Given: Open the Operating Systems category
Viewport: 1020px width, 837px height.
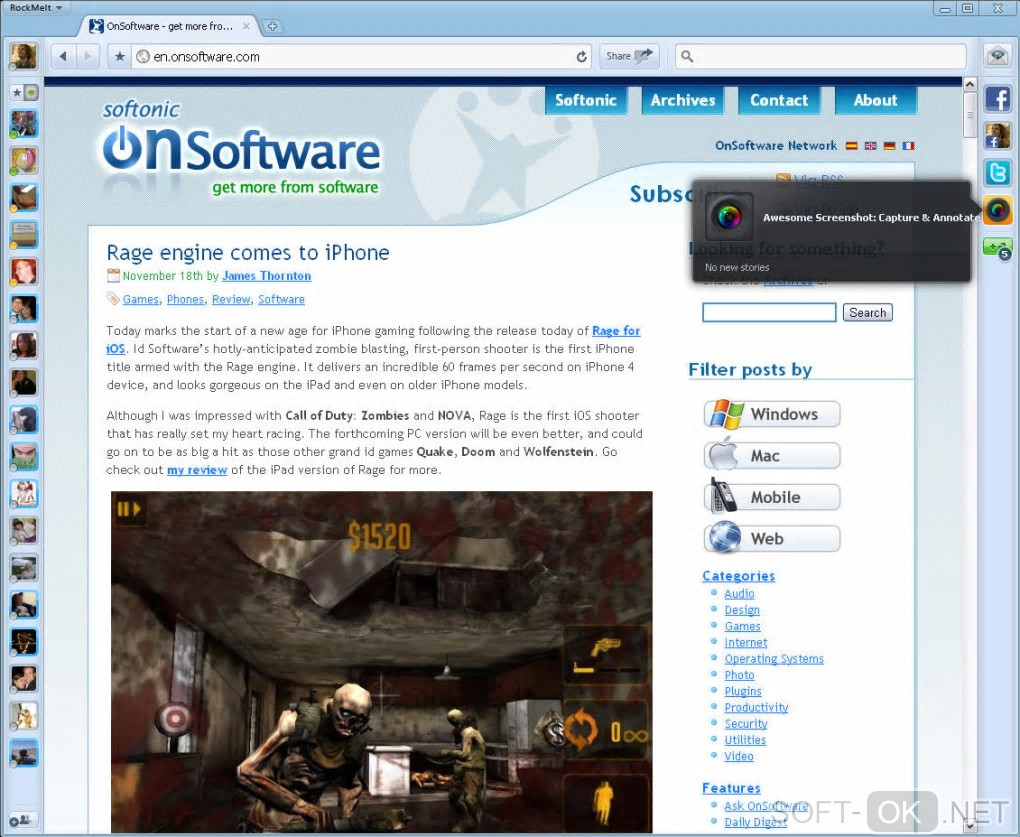Looking at the screenshot, I should pos(774,658).
